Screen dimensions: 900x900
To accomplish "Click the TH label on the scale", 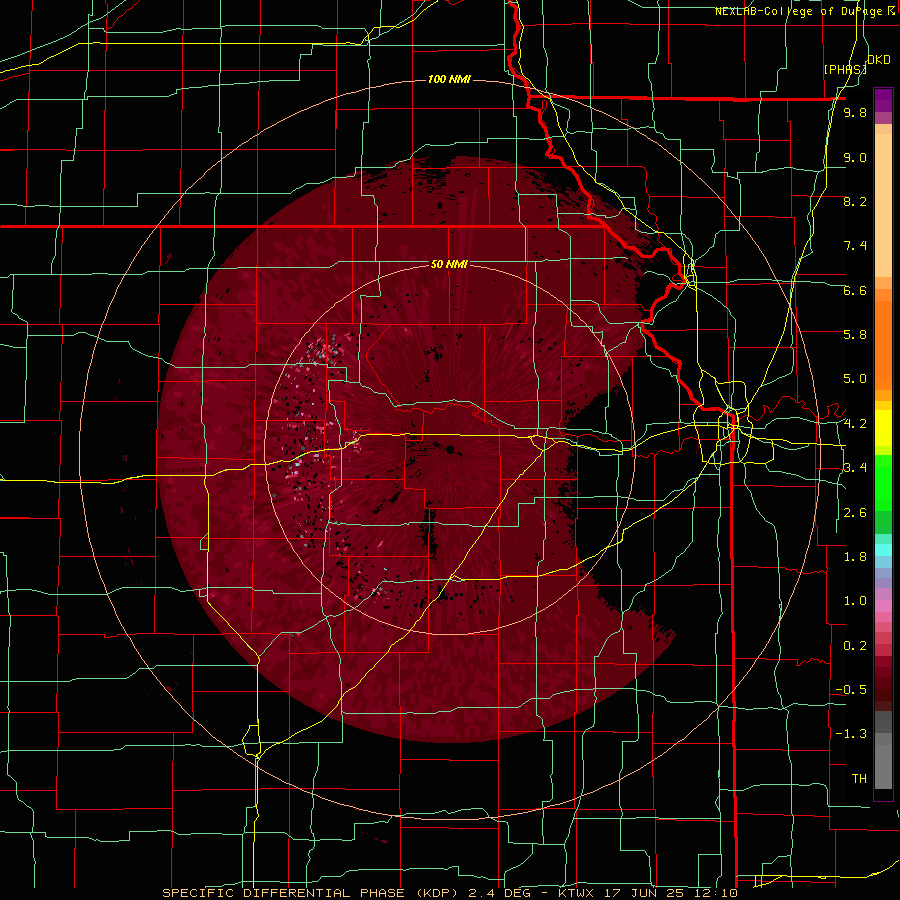I will click(859, 779).
